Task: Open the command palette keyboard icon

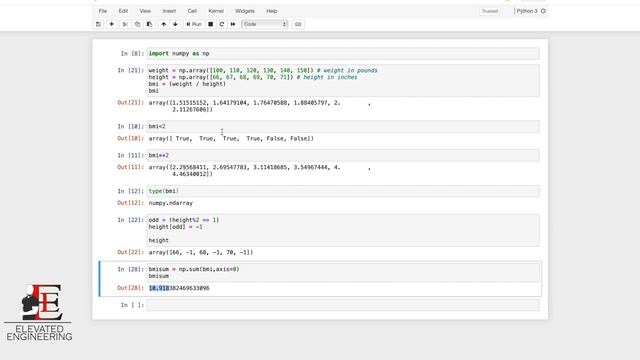Action: 298,24
